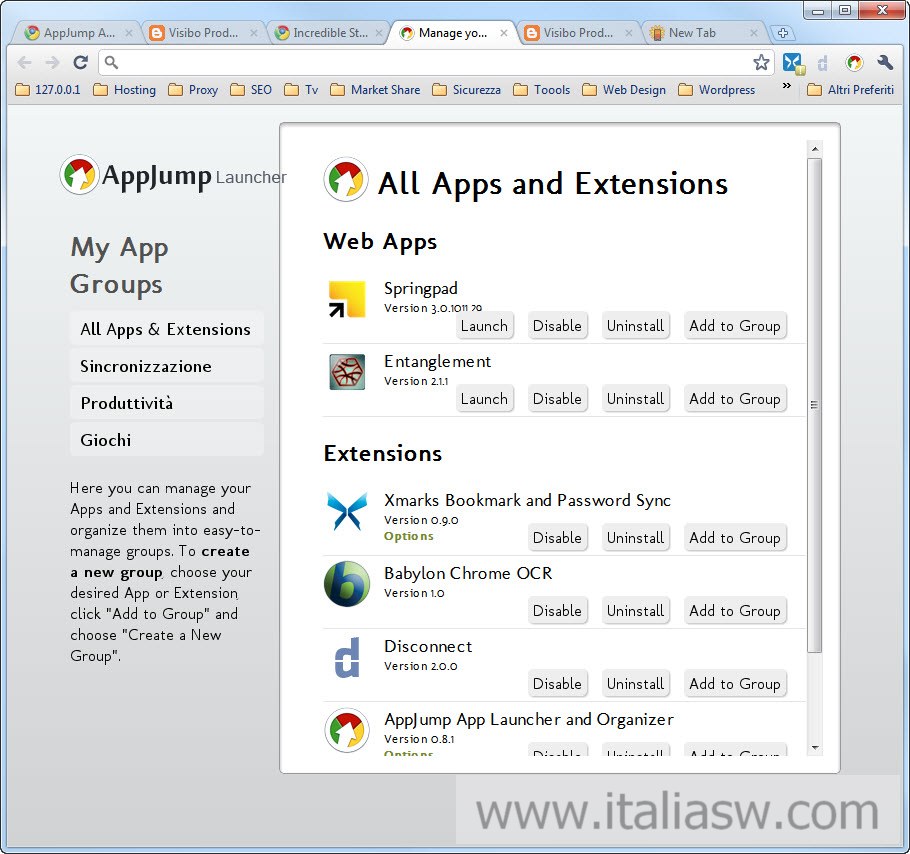Select the All Apps & Extensions group
910x854 pixels.
(167, 329)
